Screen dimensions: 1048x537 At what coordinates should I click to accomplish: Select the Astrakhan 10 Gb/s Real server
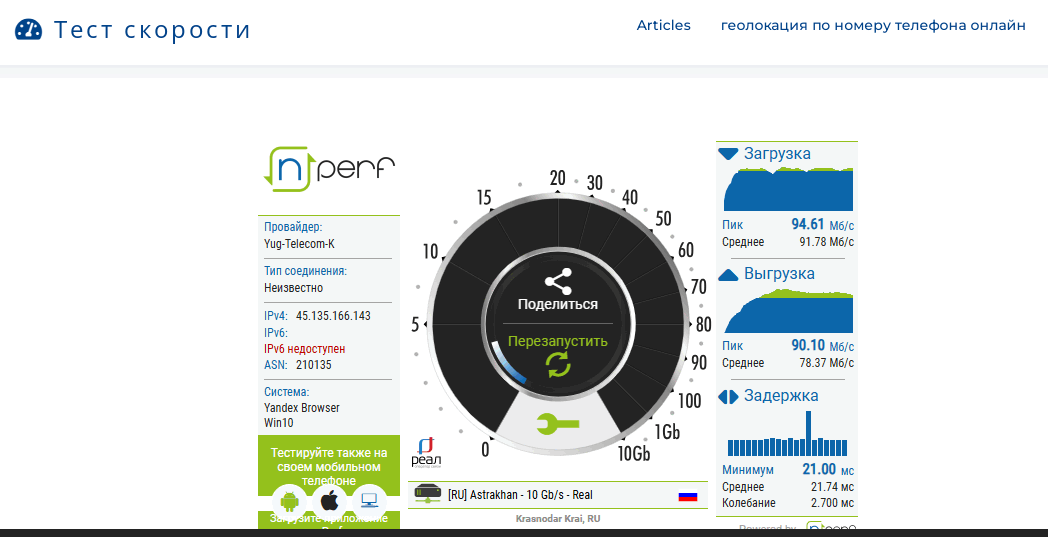click(x=557, y=495)
